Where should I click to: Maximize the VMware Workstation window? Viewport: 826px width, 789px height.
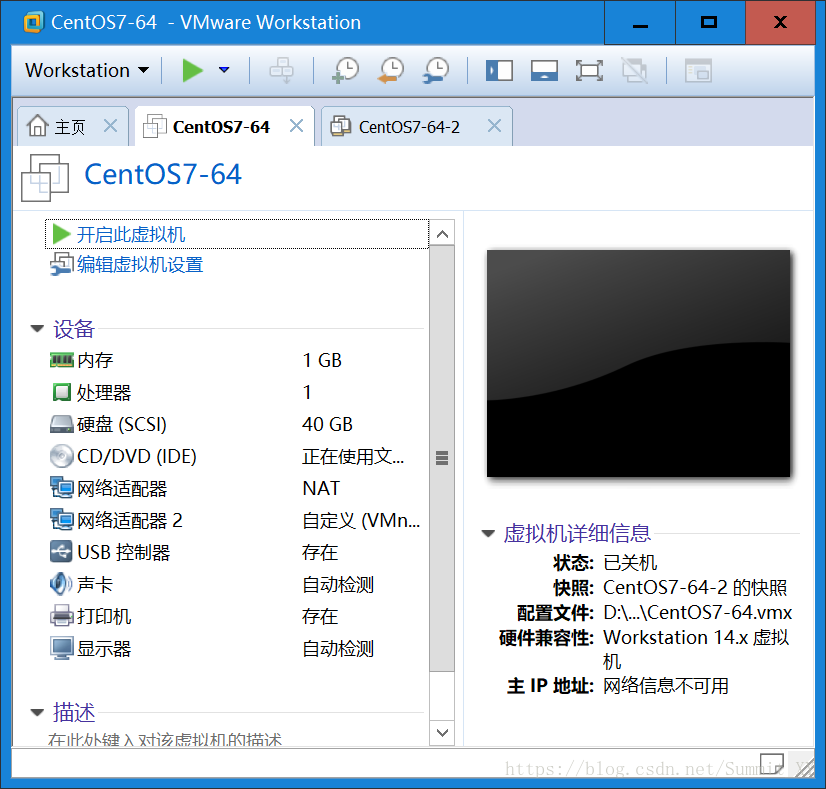tap(710, 23)
